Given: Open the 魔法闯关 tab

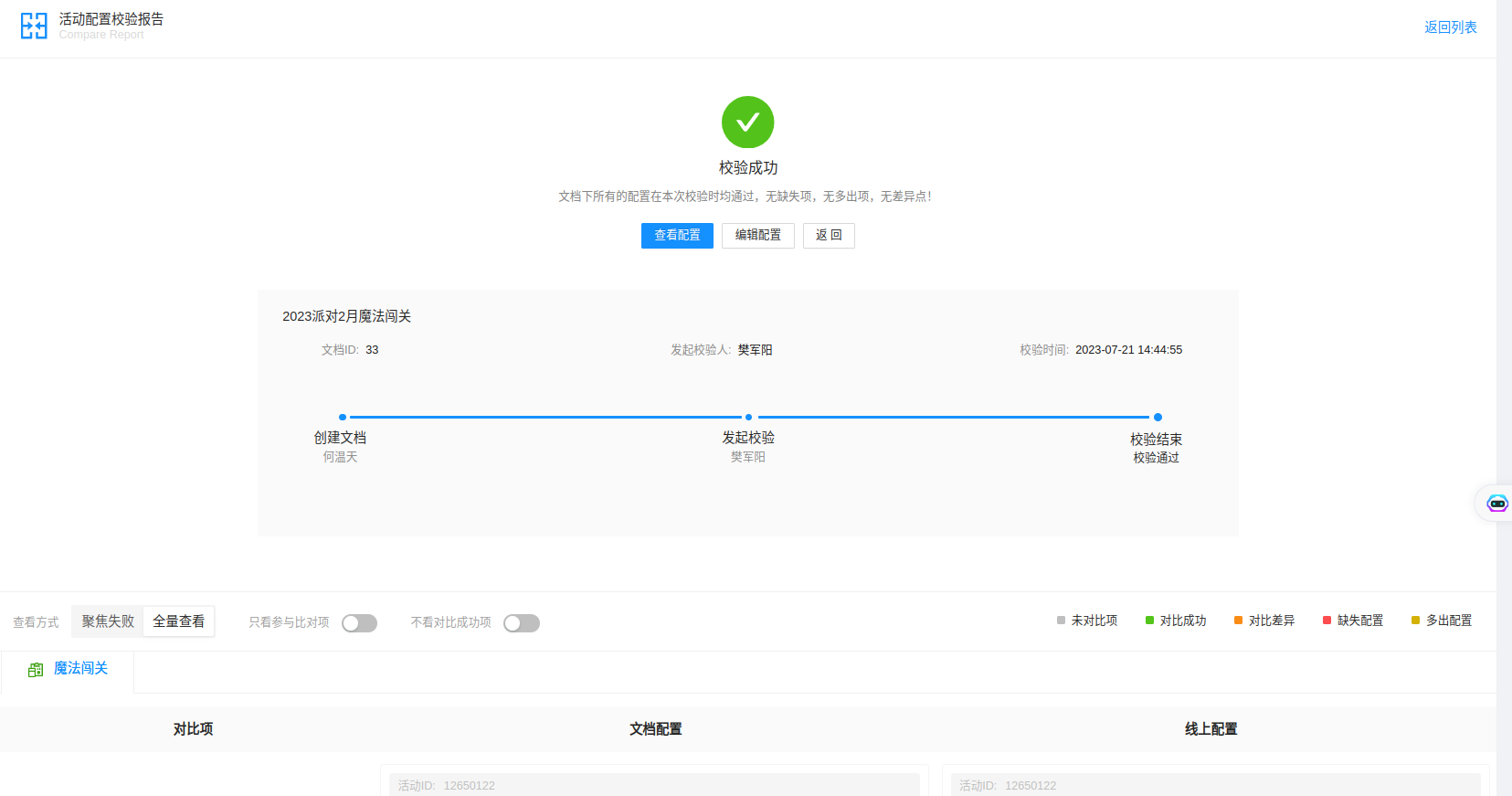Looking at the screenshot, I should coord(80,669).
